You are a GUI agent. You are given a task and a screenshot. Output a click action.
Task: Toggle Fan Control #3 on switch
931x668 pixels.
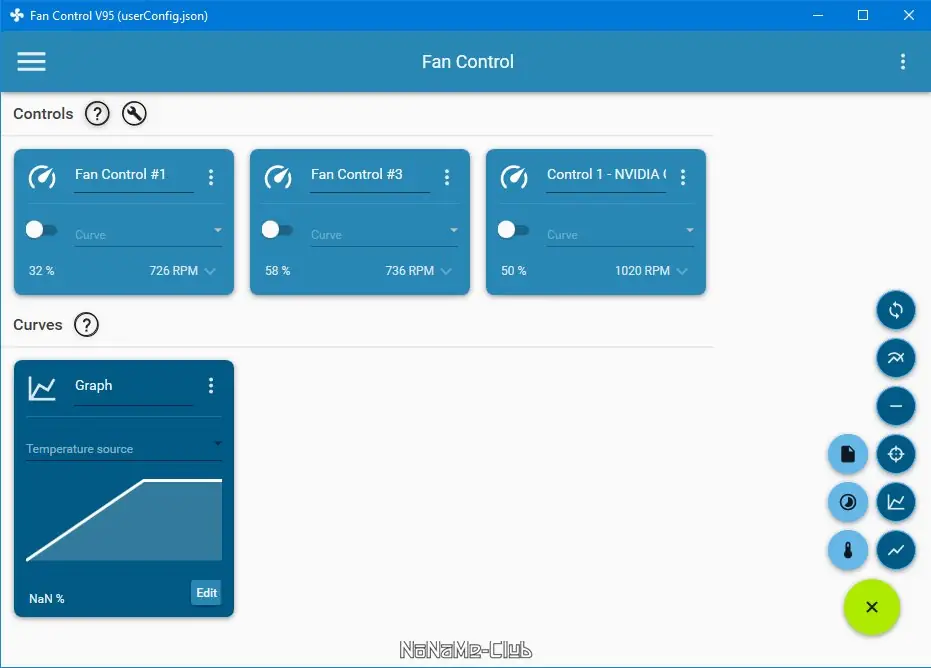tap(277, 229)
